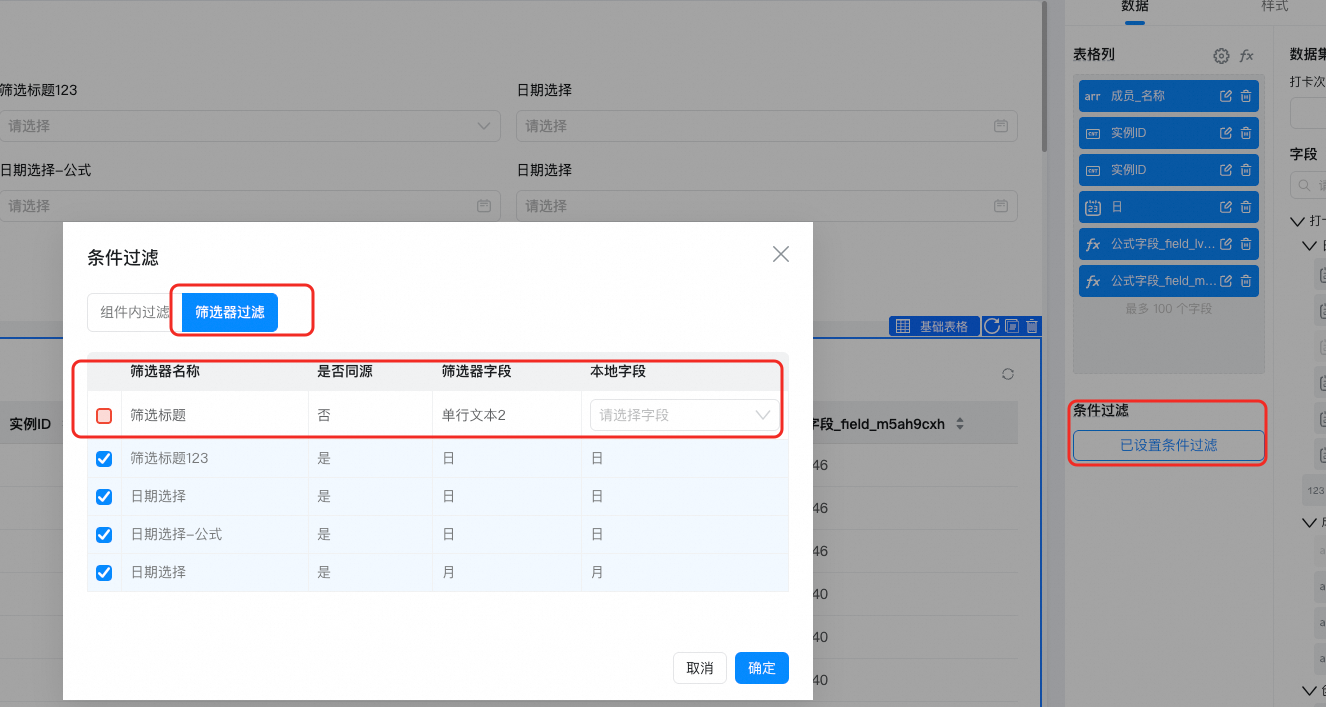Click the 已设置条件过滤 button
1326x707 pixels.
pyautogui.click(x=1168, y=445)
